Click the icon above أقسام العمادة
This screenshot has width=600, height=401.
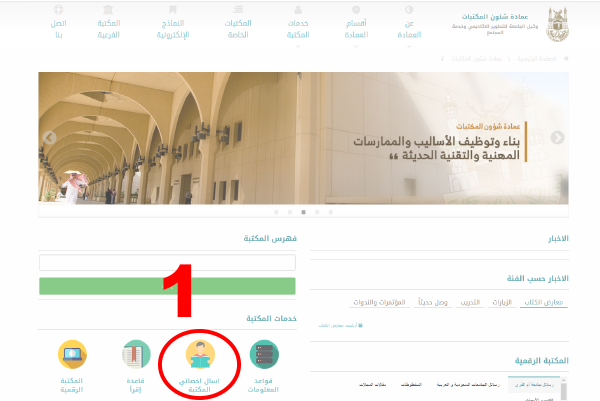356,10
